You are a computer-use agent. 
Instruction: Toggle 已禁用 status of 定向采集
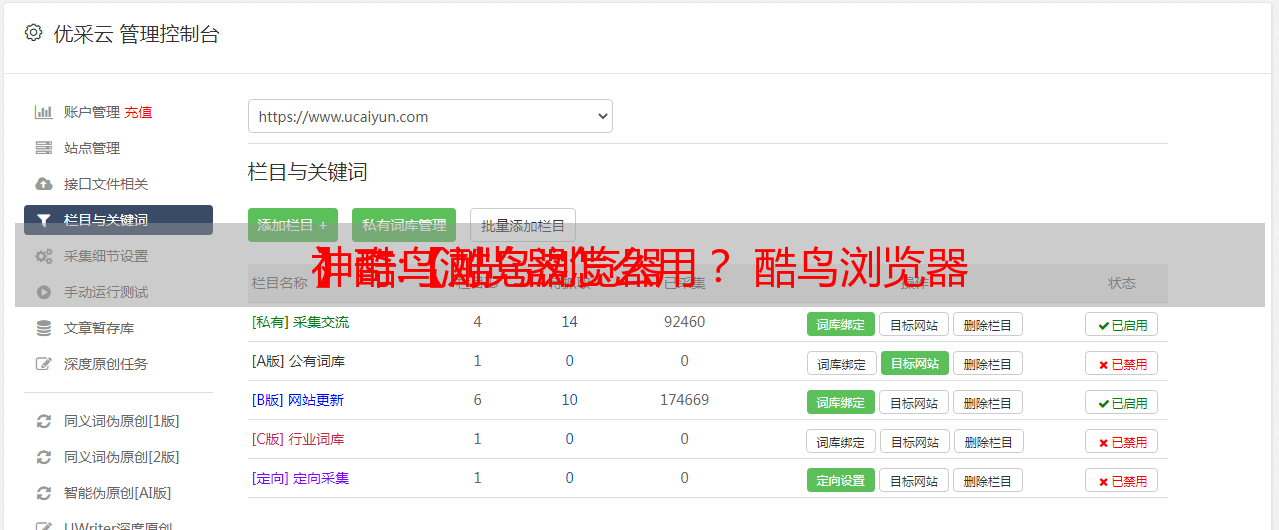click(x=1121, y=480)
